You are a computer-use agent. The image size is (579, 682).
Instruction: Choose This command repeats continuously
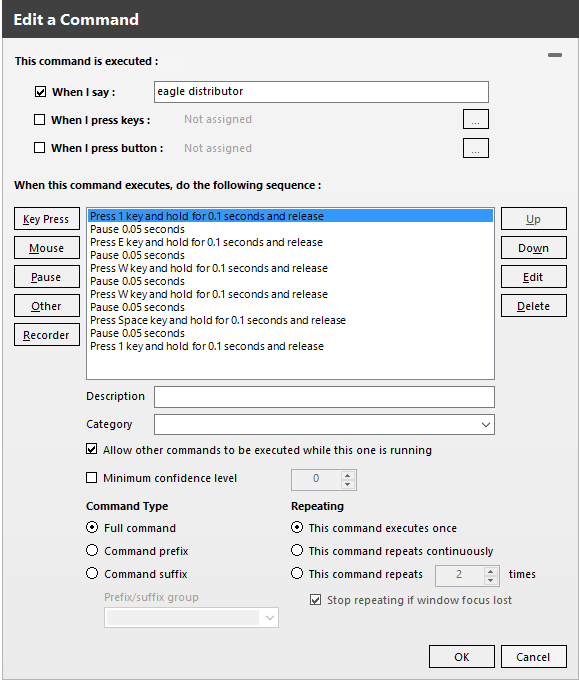click(x=297, y=551)
